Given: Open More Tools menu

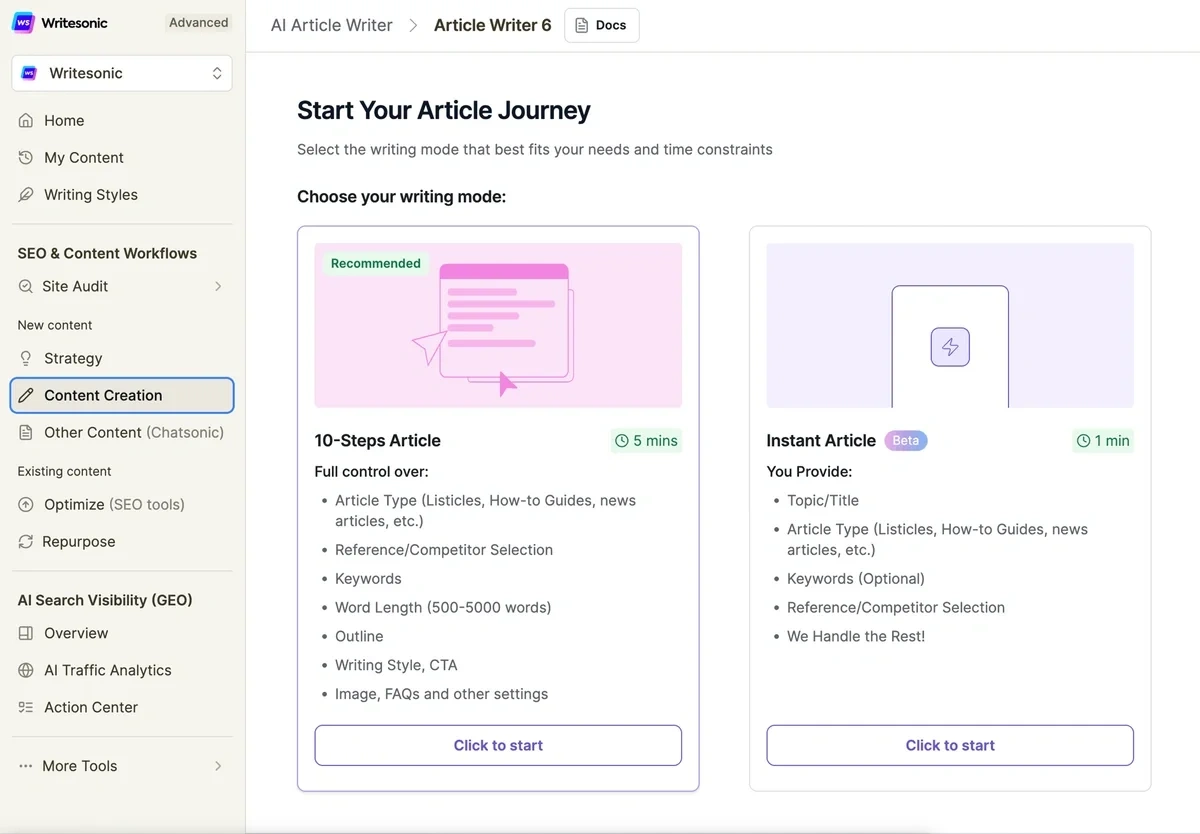Looking at the screenshot, I should click(x=122, y=766).
